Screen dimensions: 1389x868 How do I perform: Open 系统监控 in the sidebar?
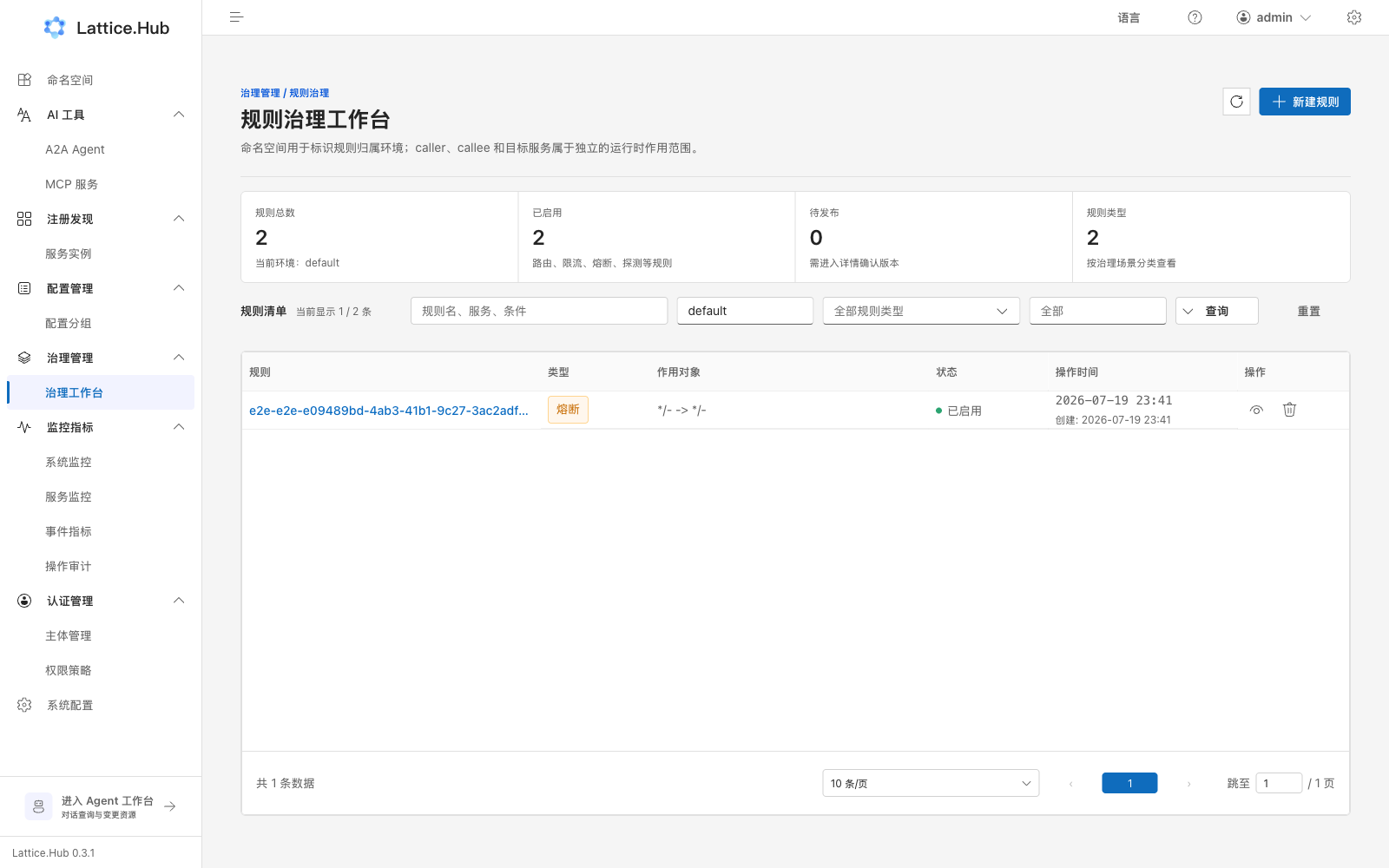pos(101,462)
